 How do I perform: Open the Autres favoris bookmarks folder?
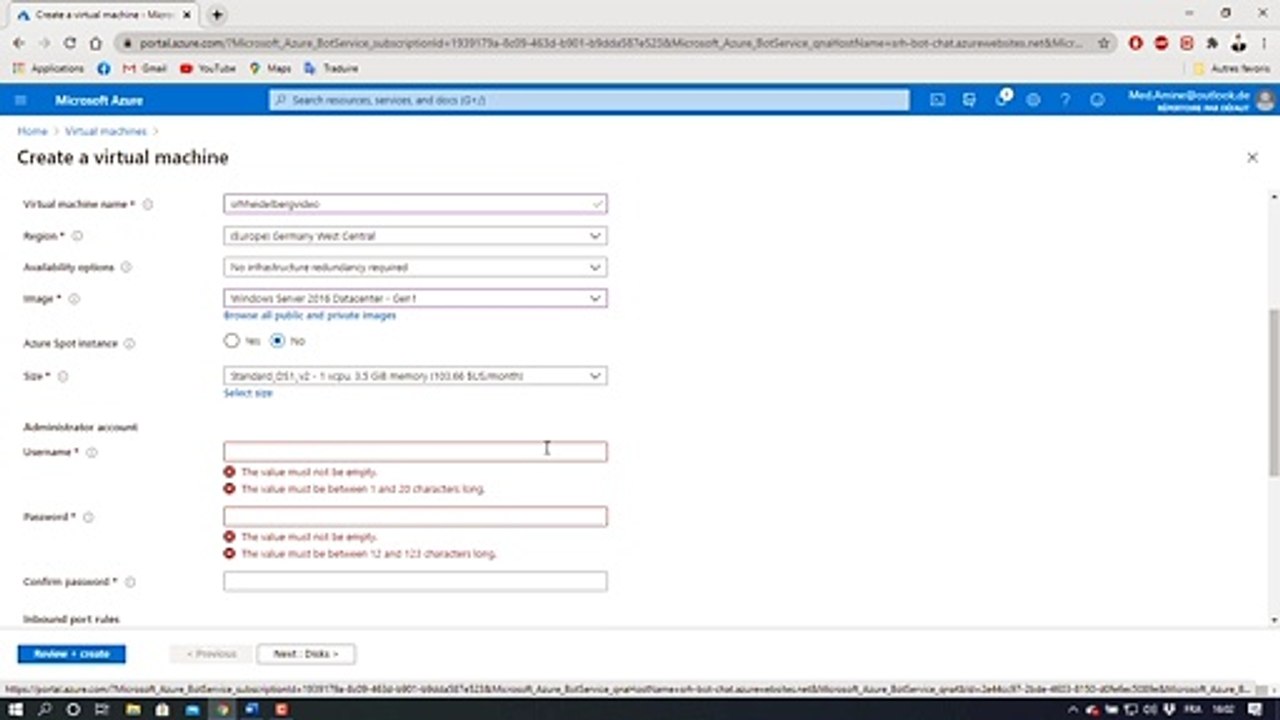coord(1232,69)
